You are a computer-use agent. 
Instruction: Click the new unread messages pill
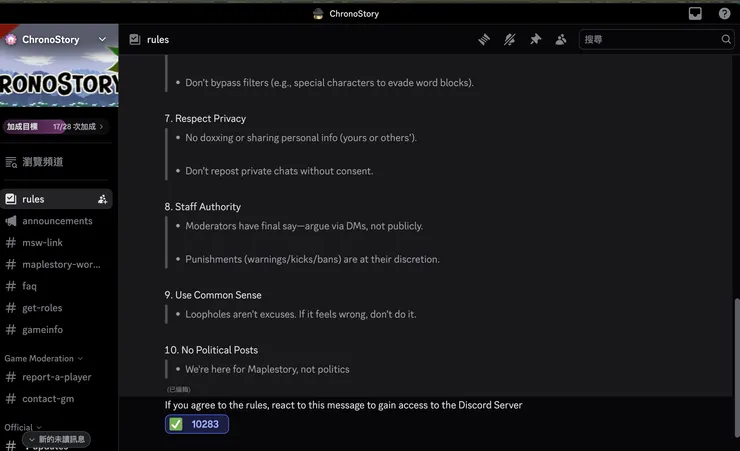(x=56, y=439)
